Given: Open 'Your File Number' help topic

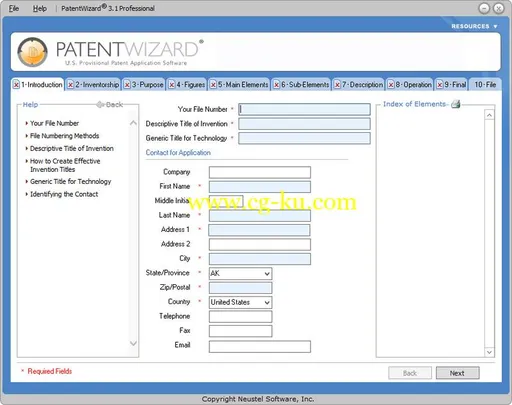Looking at the screenshot, I should pos(54,123).
